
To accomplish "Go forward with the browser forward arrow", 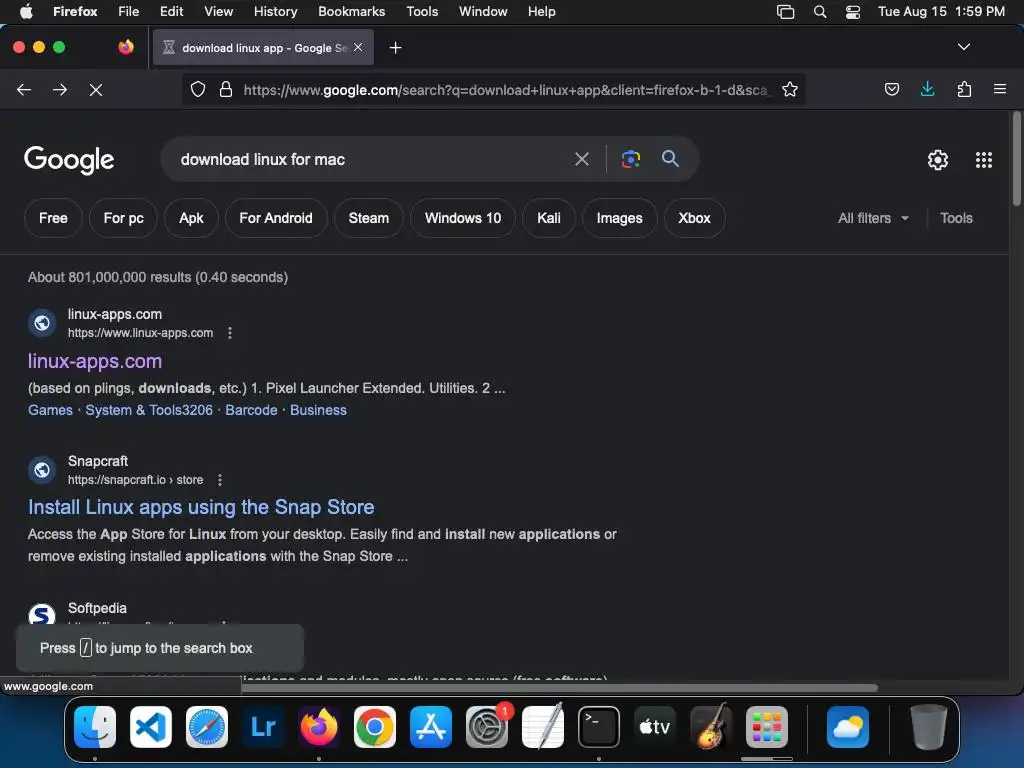I will click(60, 89).
